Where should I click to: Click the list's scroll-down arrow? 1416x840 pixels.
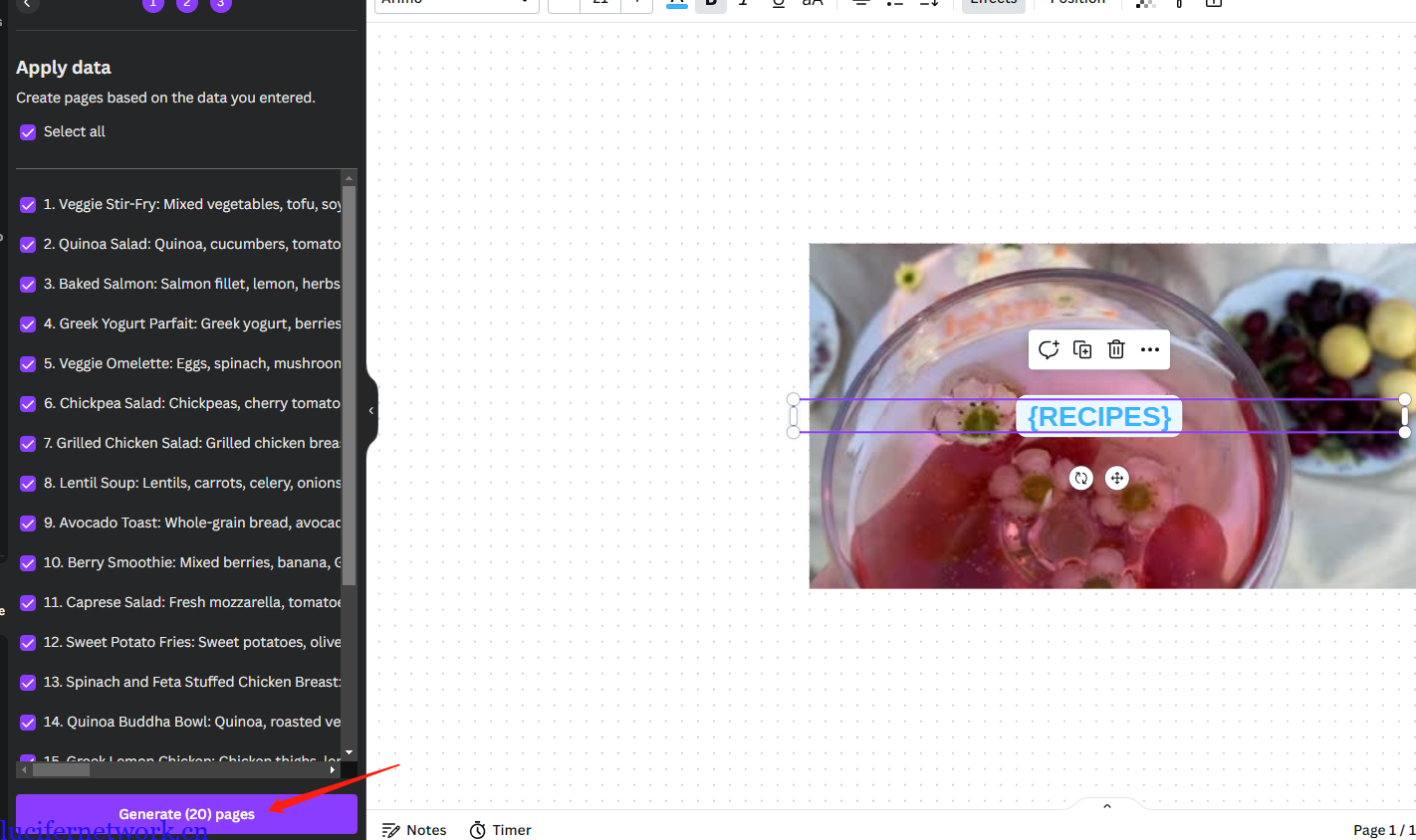point(349,752)
